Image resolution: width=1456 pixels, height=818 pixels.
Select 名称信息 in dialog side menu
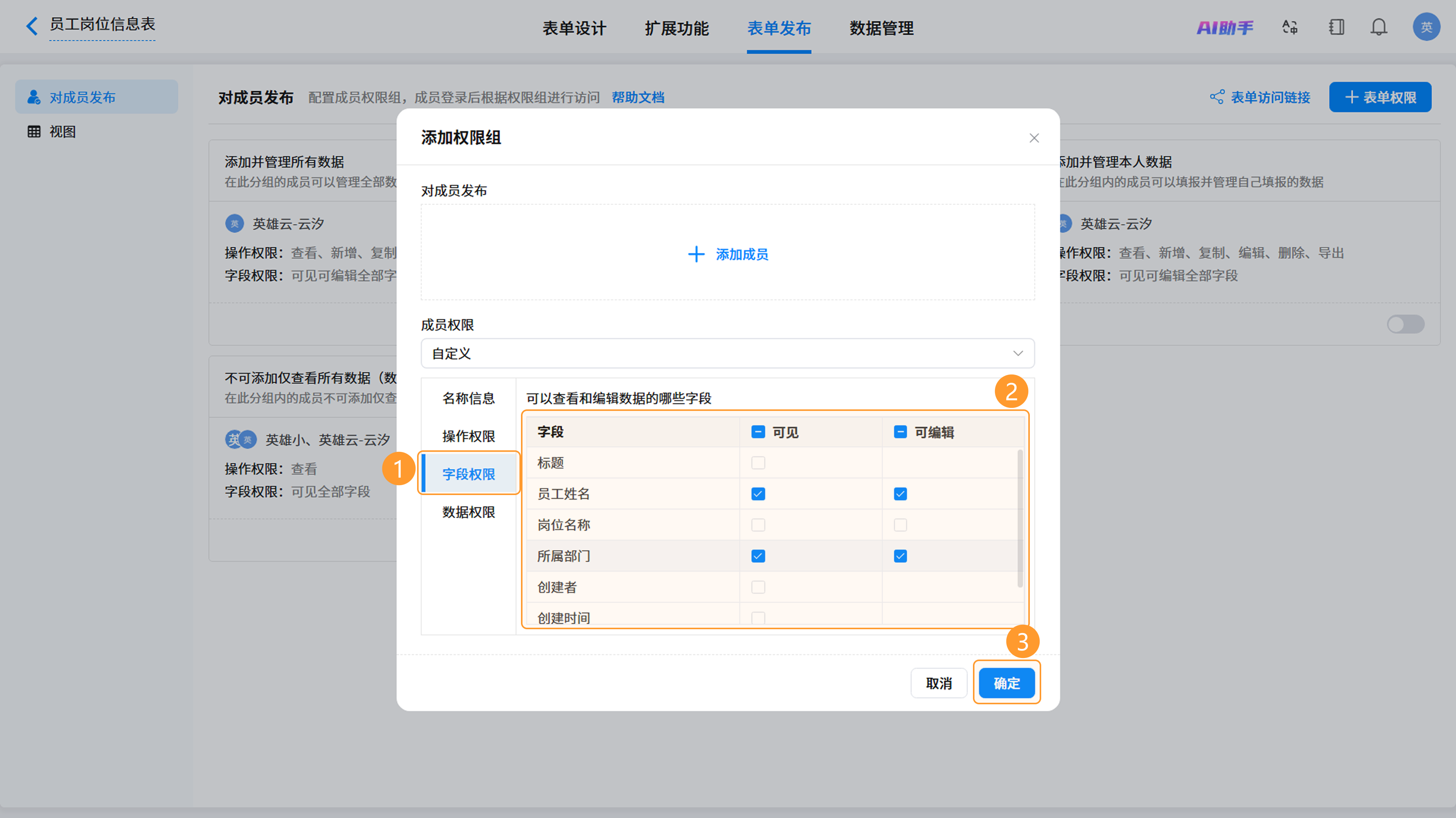469,398
